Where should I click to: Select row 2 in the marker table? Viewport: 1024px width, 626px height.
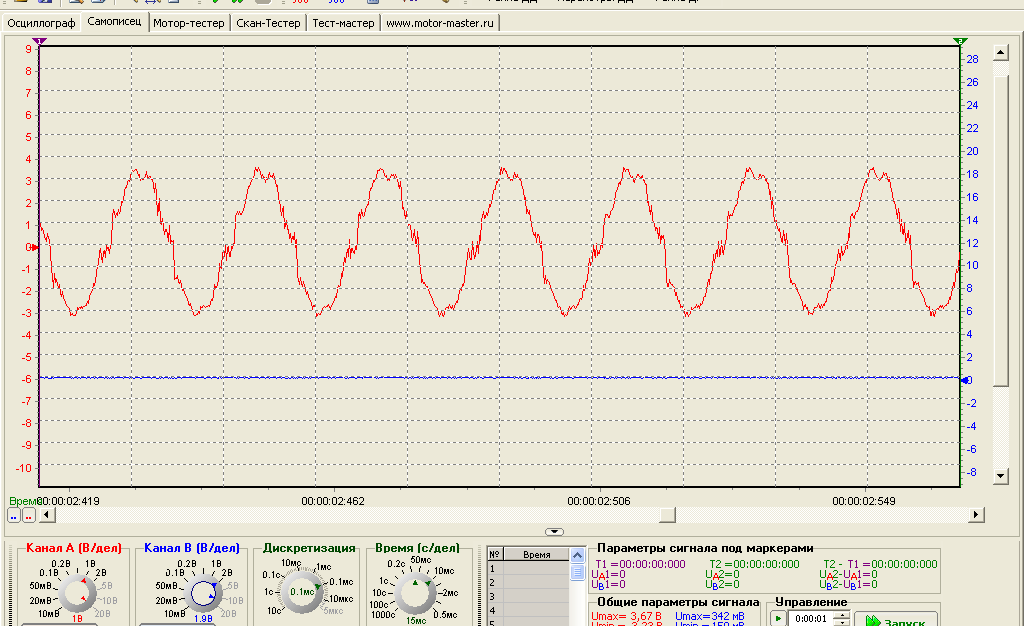[528, 583]
